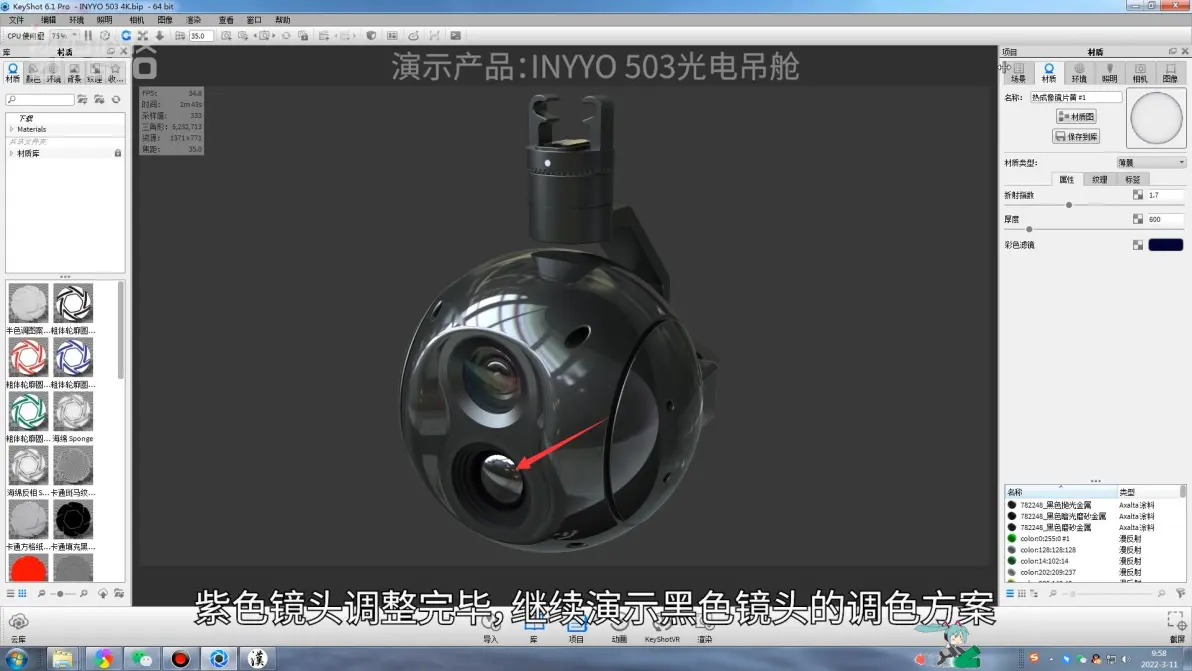The width and height of the screenshot is (1192, 671).
Task: Select the 属性 properties sub-tab
Action: click(x=1067, y=179)
